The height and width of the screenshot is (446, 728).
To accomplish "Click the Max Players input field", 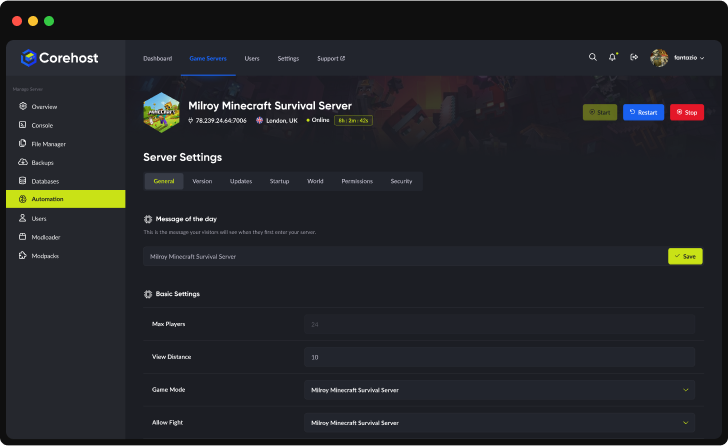I will tap(500, 324).
